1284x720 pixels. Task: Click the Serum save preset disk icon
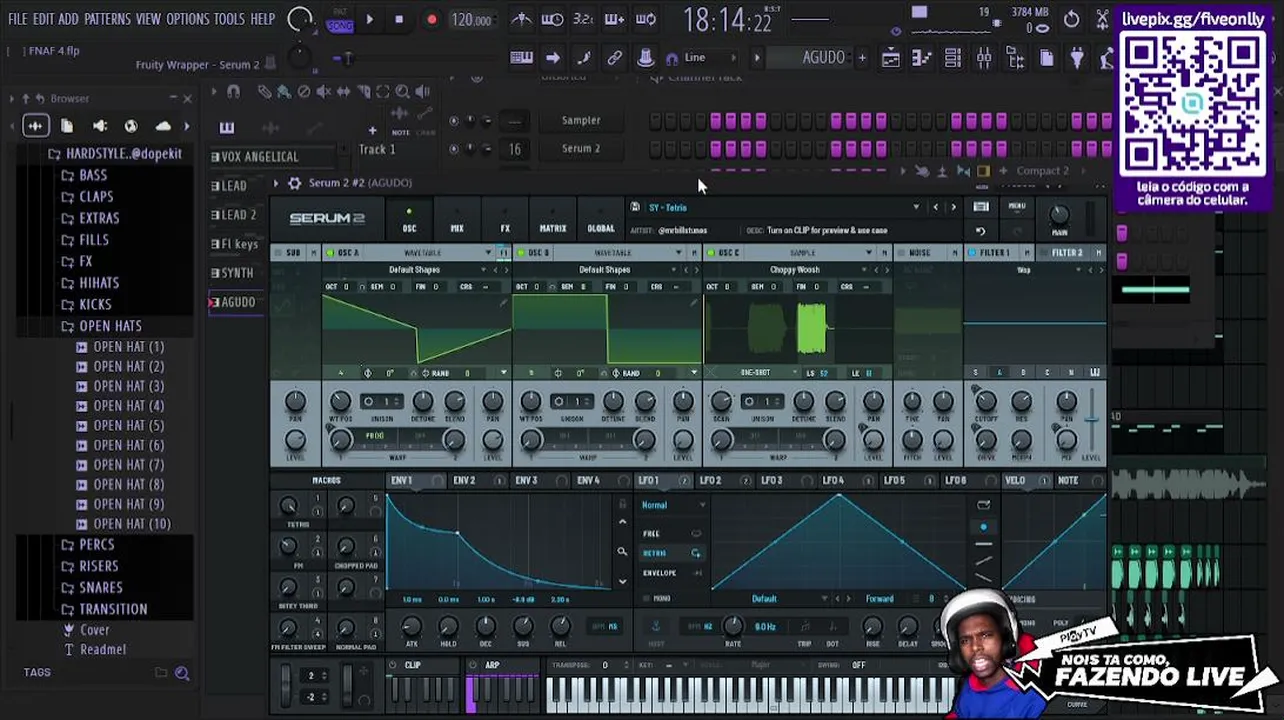pos(634,207)
